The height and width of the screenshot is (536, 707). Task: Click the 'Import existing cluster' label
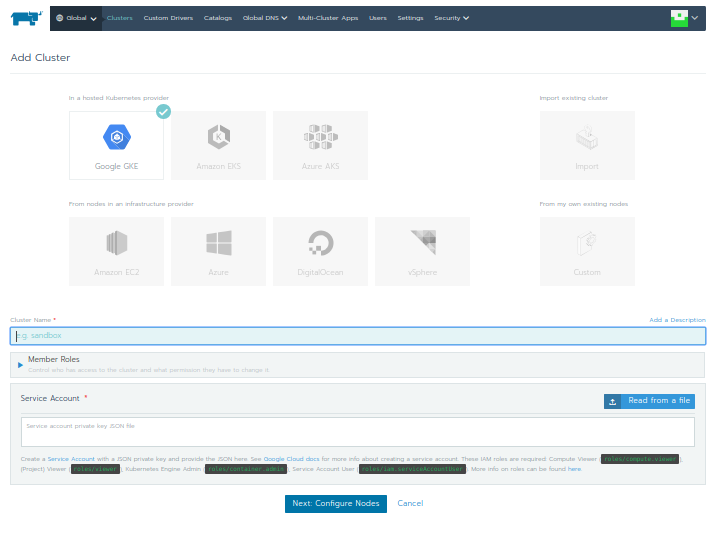coord(574,98)
